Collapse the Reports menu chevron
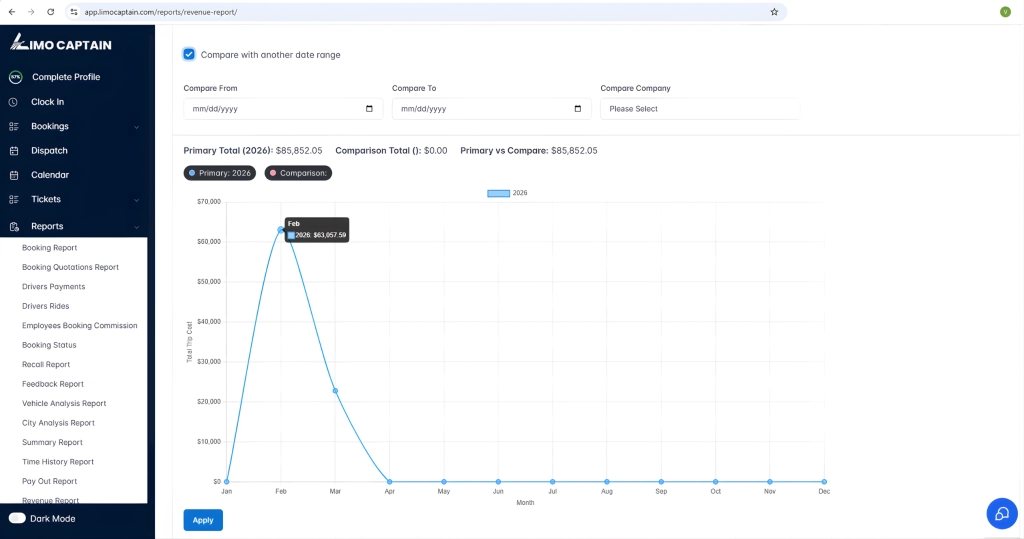Viewport: 1024px width, 539px height. tap(137, 227)
